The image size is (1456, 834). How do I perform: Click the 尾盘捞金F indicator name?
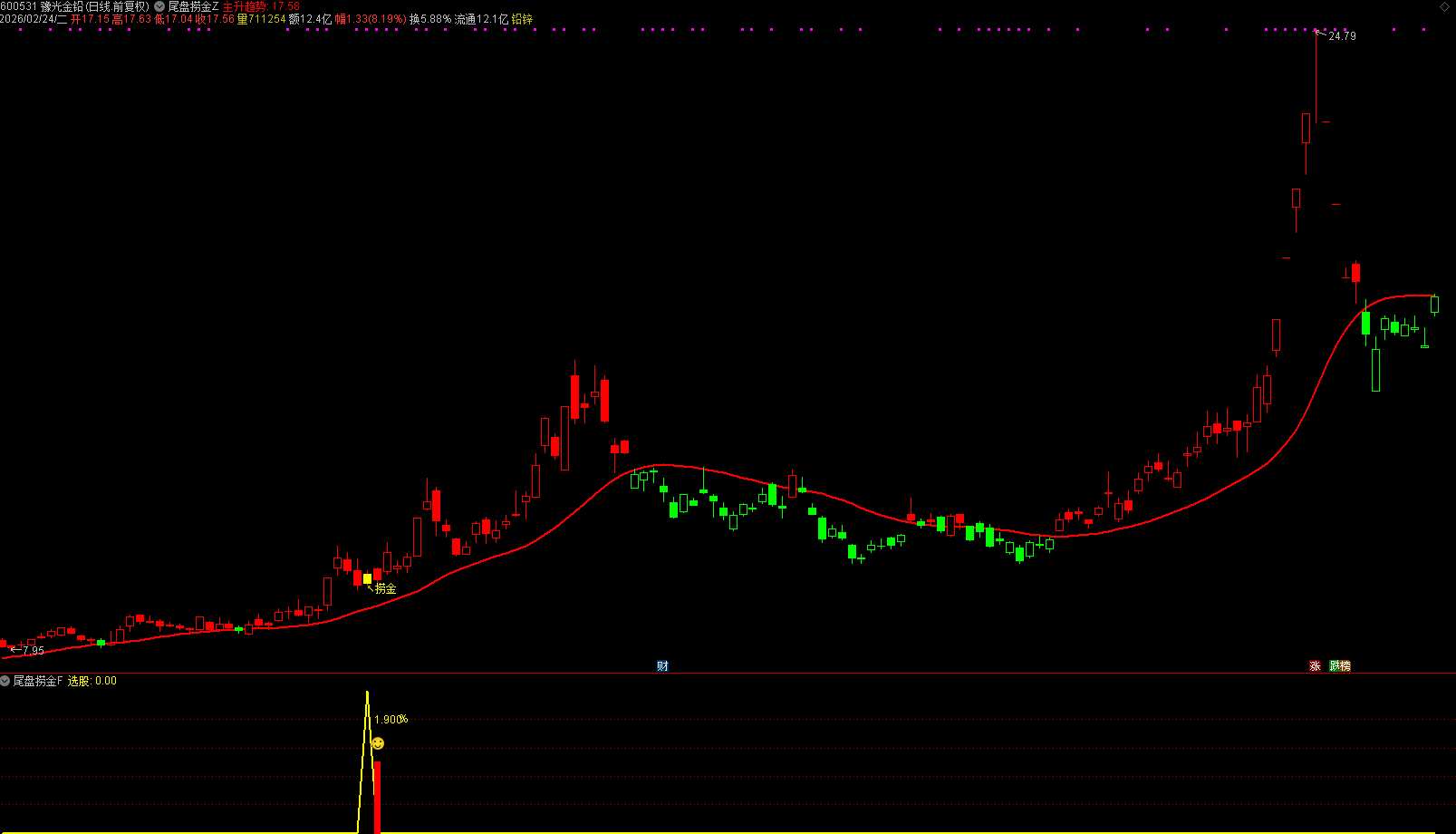(x=38, y=681)
